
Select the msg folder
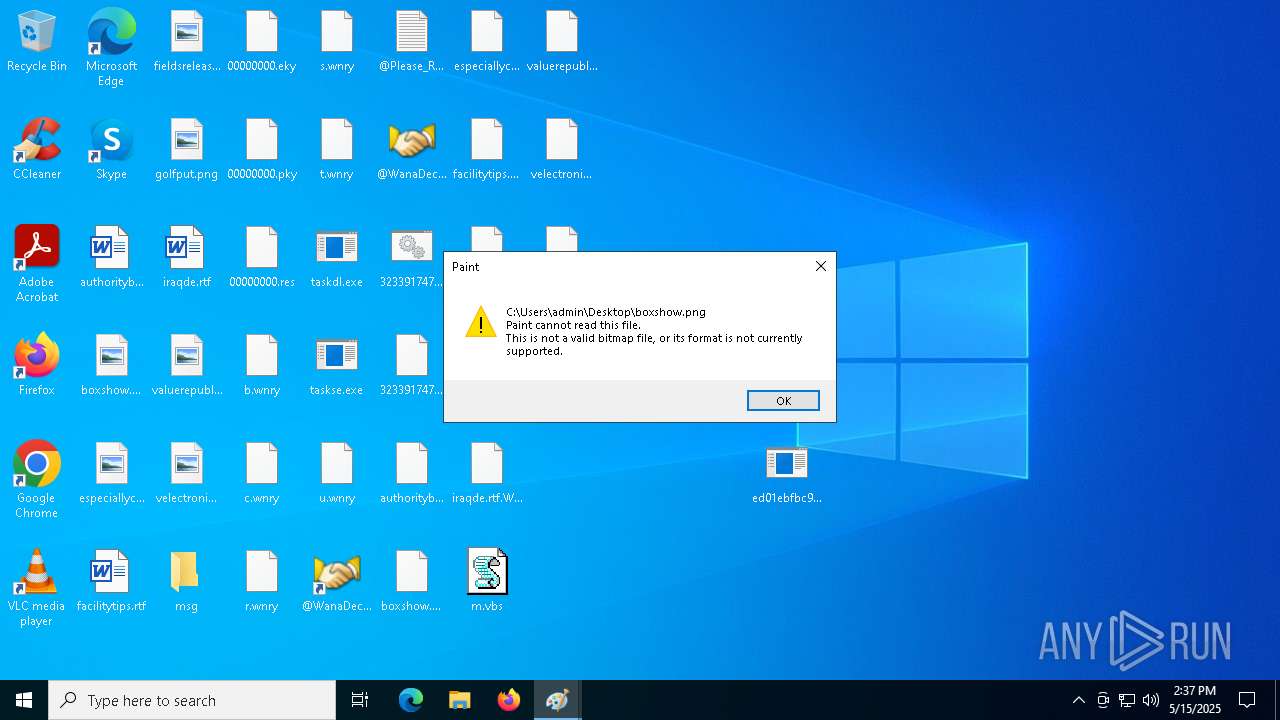point(187,582)
